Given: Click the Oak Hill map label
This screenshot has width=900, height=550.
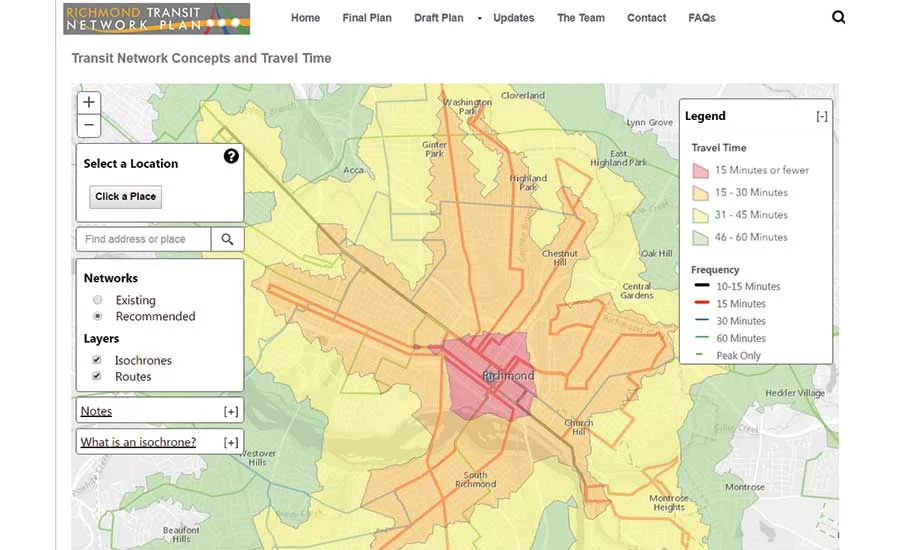Looking at the screenshot, I should (657, 253).
